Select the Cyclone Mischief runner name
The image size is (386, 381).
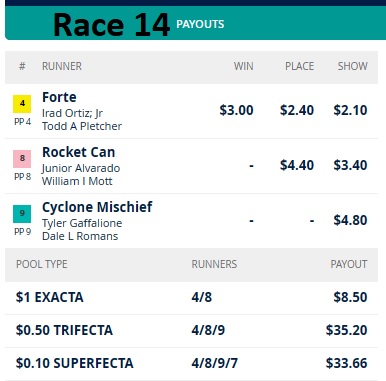pos(97,207)
